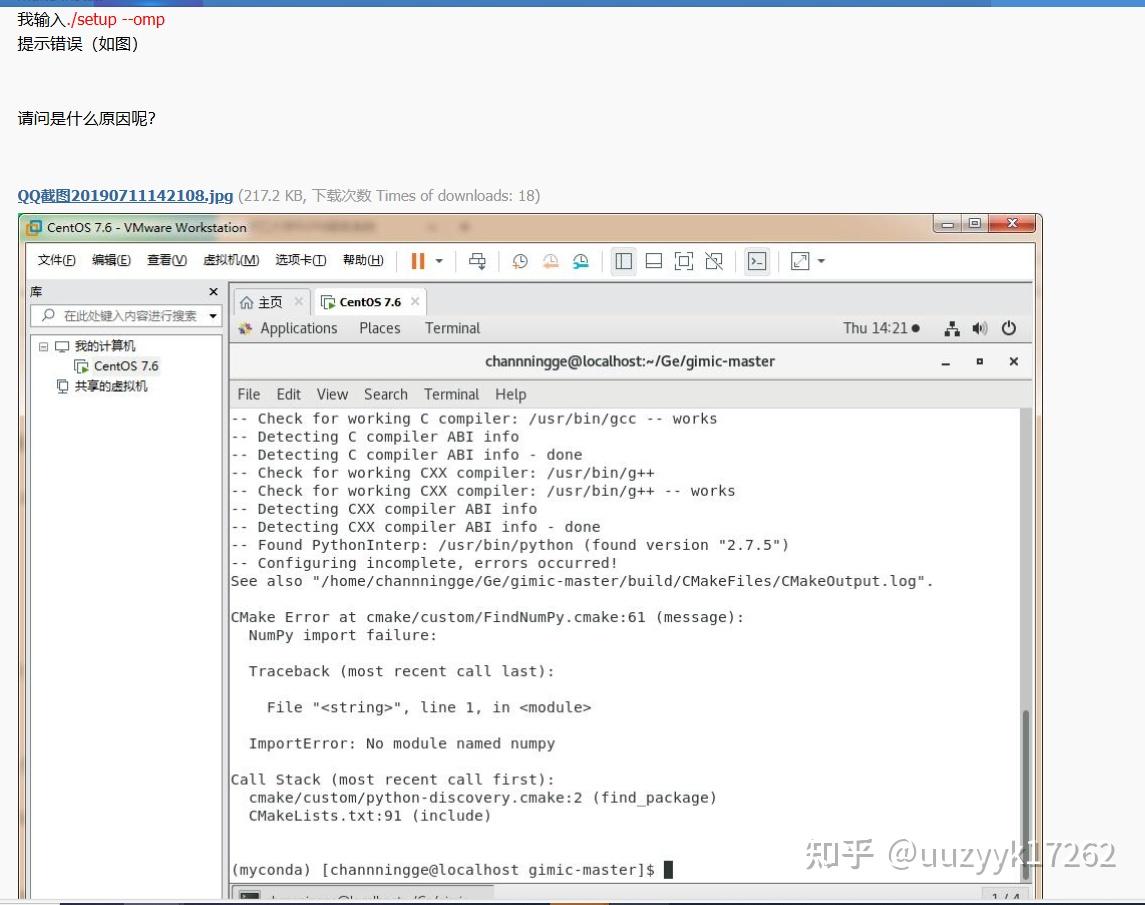Image resolution: width=1145 pixels, height=905 pixels.
Task: Open the power menu icon
Action: click(1008, 329)
